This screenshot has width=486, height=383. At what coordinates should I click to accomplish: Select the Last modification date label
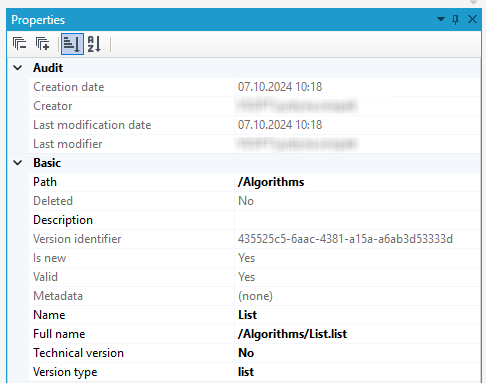pos(92,125)
